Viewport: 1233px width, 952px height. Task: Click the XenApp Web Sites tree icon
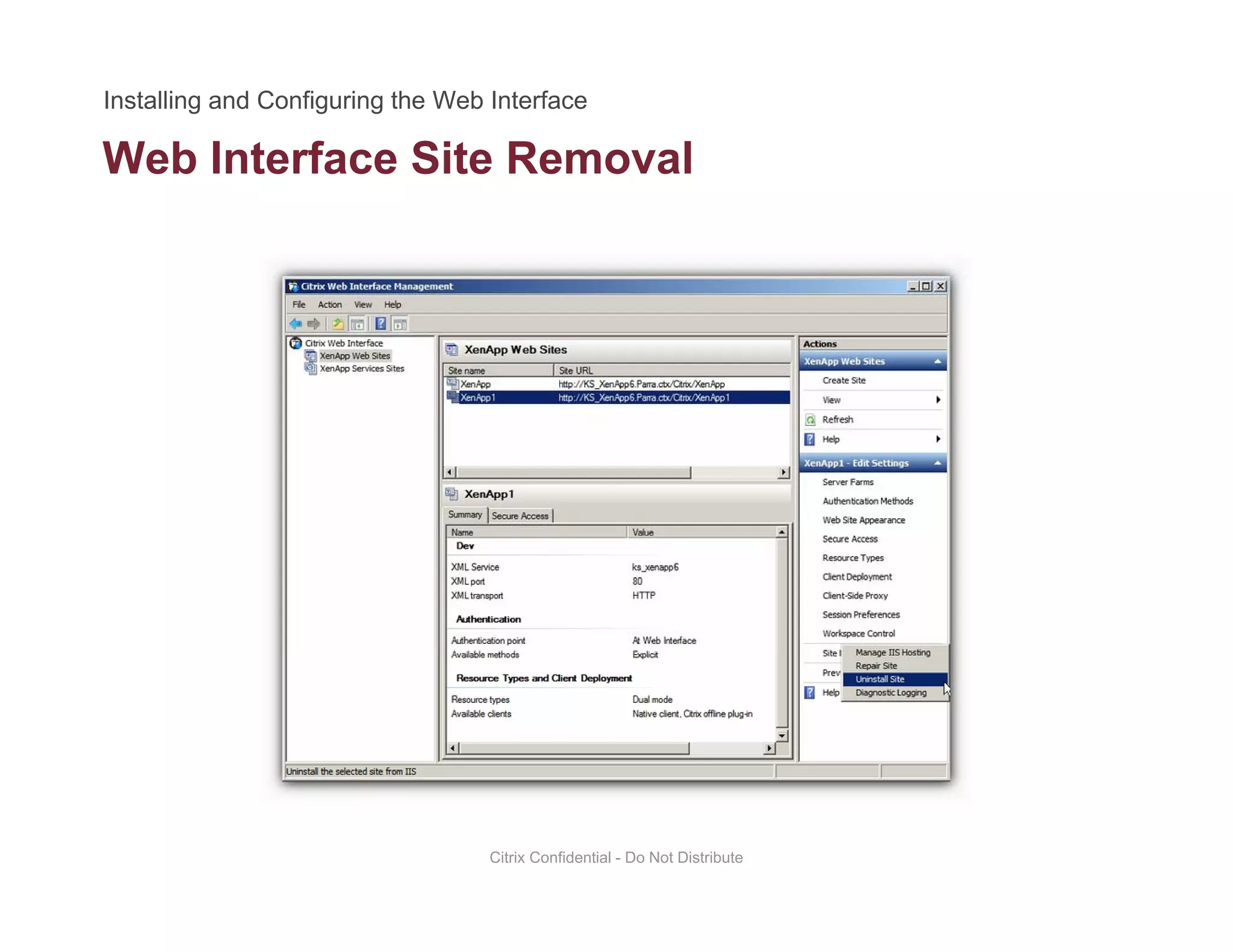pyautogui.click(x=311, y=356)
